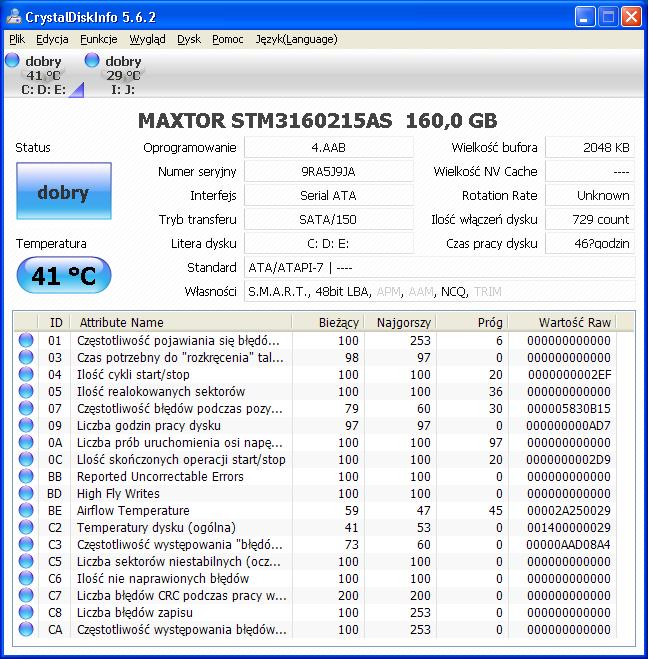Image resolution: width=649 pixels, height=659 pixels.
Task: Click the ID column header
Action: click(x=54, y=322)
